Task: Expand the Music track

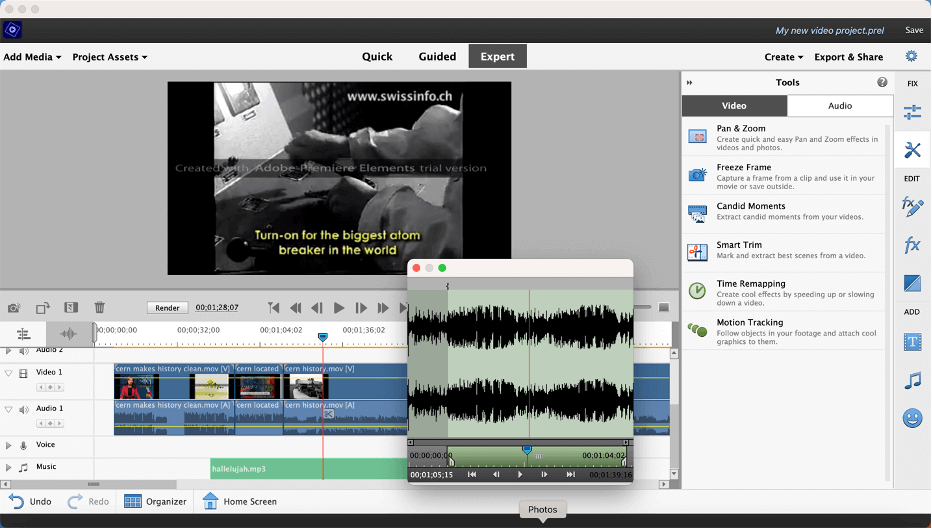Action: click(x=9, y=467)
